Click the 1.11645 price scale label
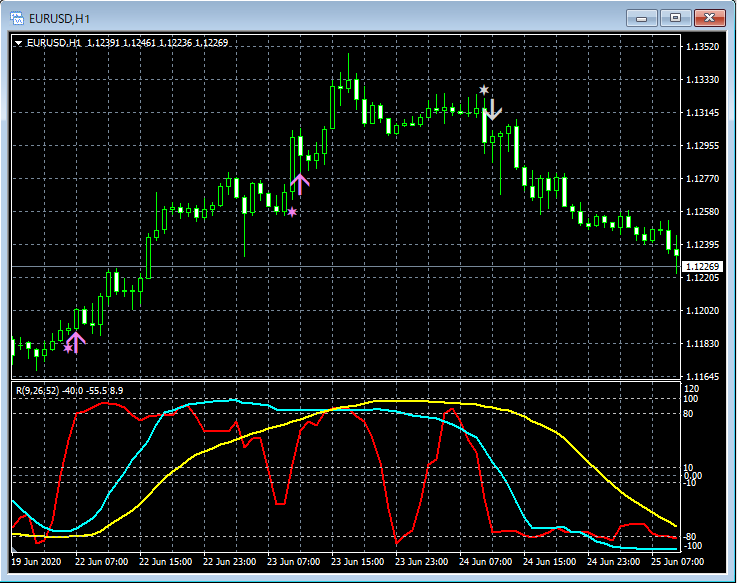The width and height of the screenshot is (737, 583). point(702,377)
